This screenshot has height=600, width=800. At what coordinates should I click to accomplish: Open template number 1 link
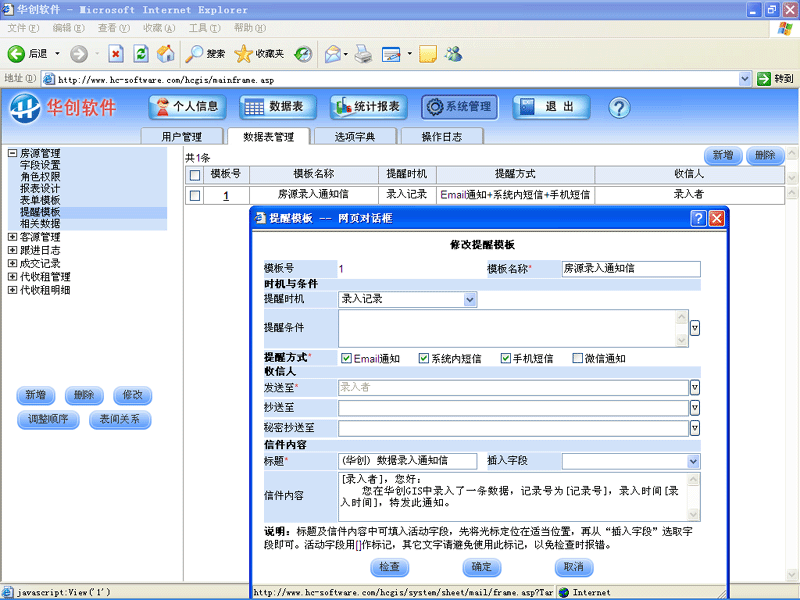[226, 195]
